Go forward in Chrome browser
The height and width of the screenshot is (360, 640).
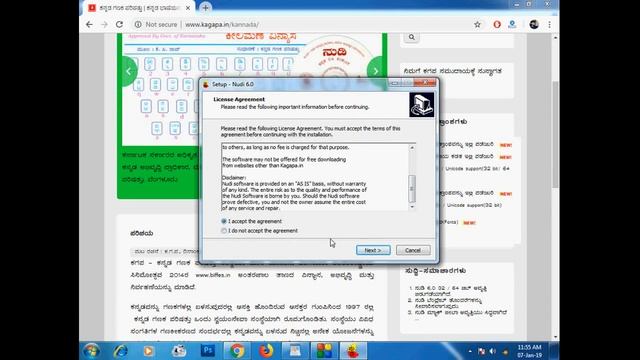click(x=104, y=24)
